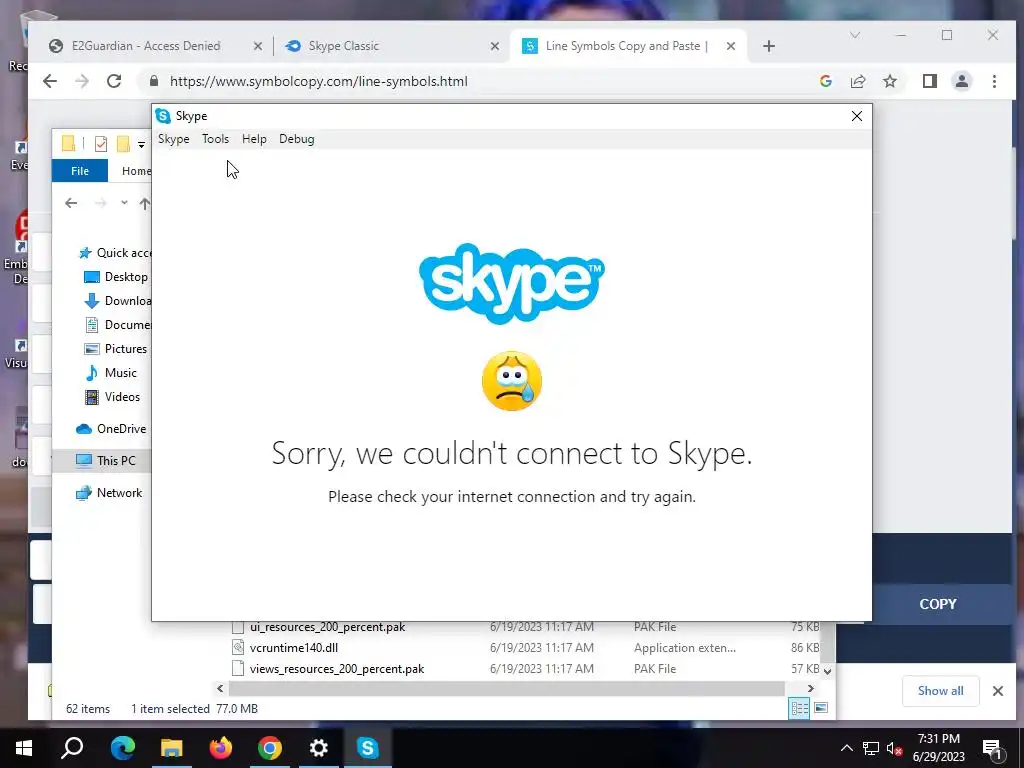The height and width of the screenshot is (768, 1024).
Task: Go forward in Chrome browser
Action: tap(82, 81)
